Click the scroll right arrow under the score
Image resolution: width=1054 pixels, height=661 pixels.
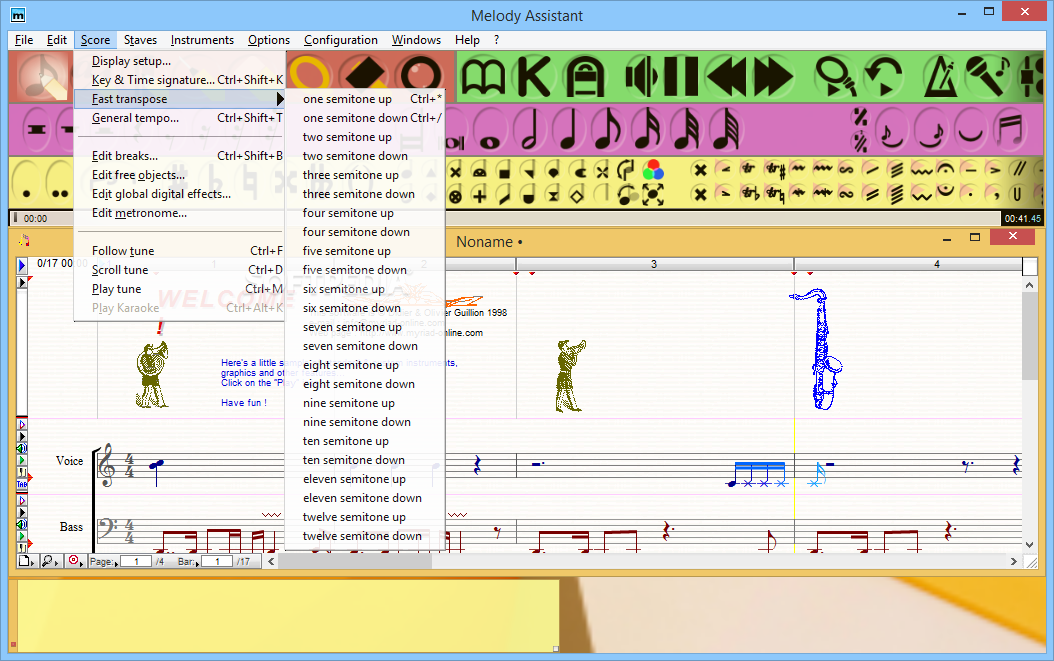point(1014,561)
